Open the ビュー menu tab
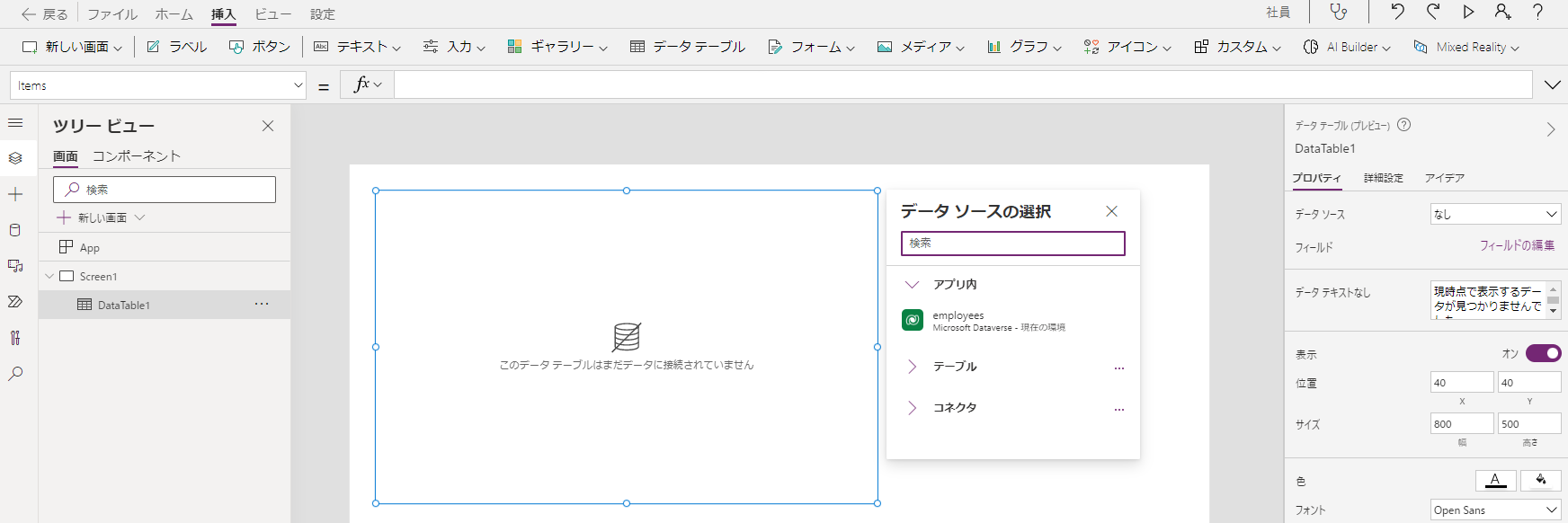This screenshot has height=523, width=1568. [272, 14]
